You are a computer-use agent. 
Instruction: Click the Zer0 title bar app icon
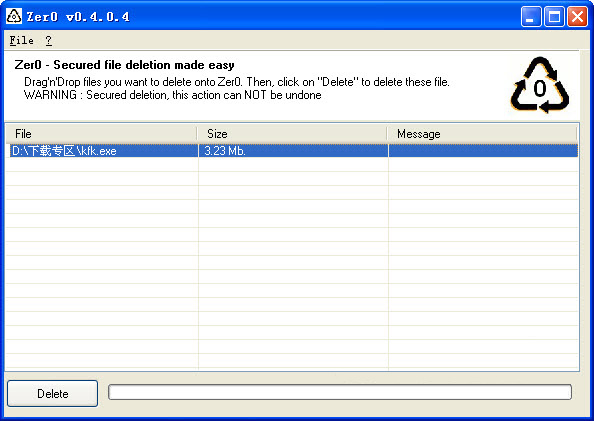(x=14, y=16)
